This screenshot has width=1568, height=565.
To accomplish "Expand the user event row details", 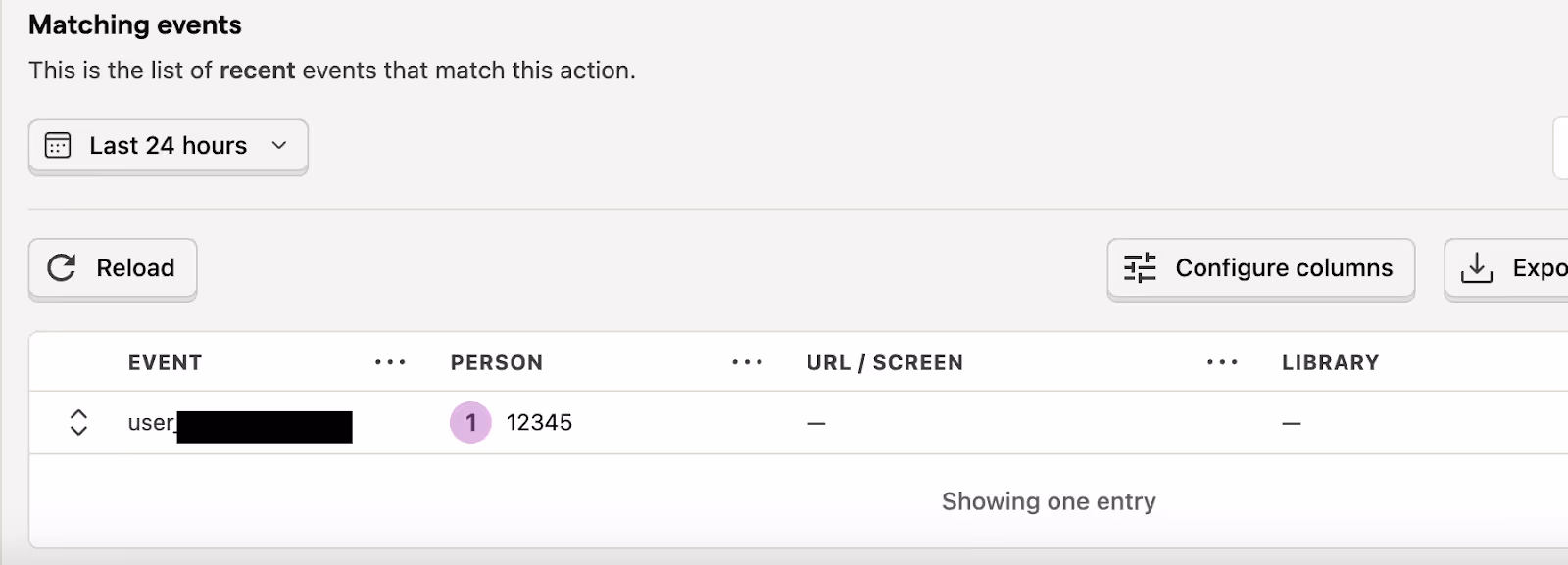I will click(x=78, y=423).
